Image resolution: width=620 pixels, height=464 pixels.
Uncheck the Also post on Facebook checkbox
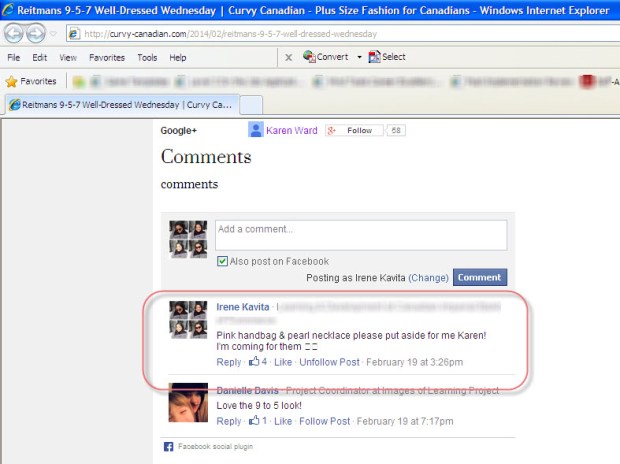(x=222, y=261)
